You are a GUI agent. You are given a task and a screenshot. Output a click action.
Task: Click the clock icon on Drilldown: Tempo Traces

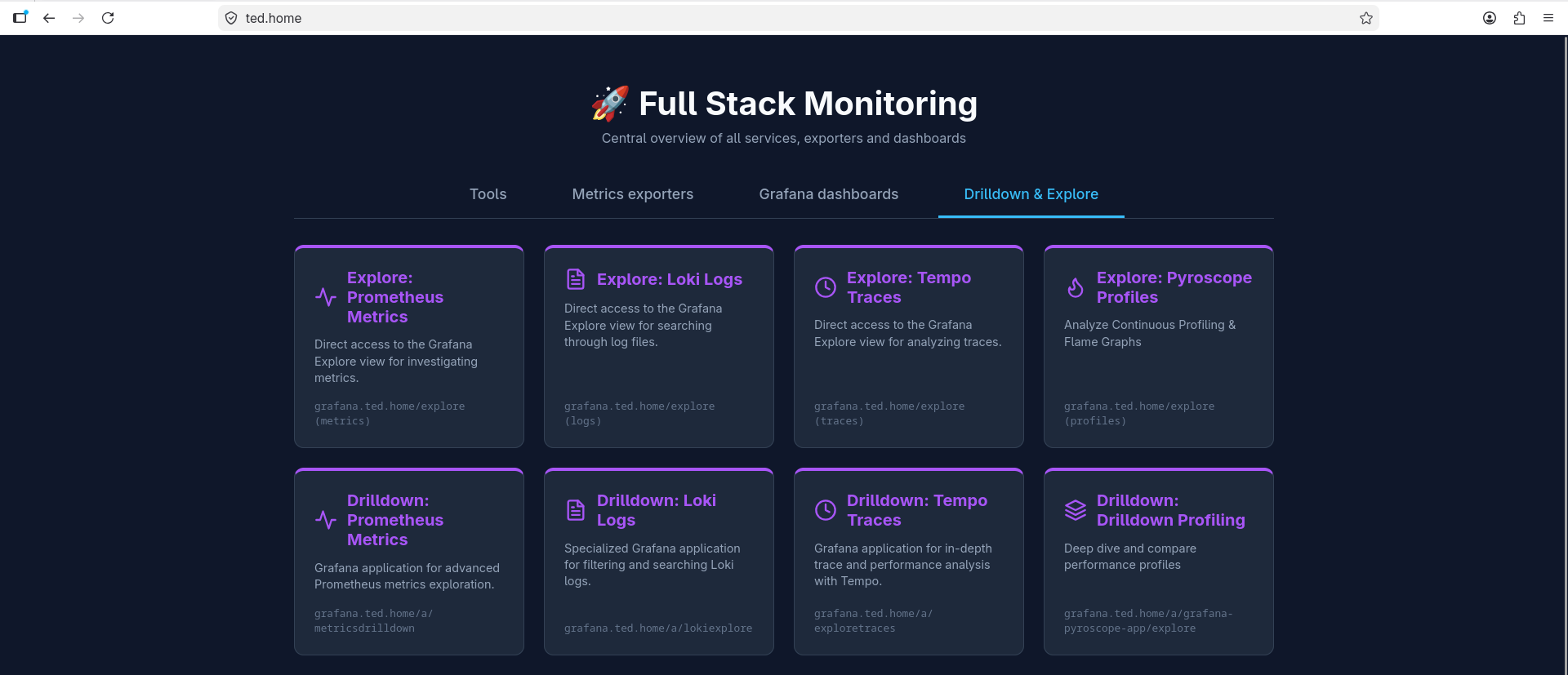tap(826, 510)
